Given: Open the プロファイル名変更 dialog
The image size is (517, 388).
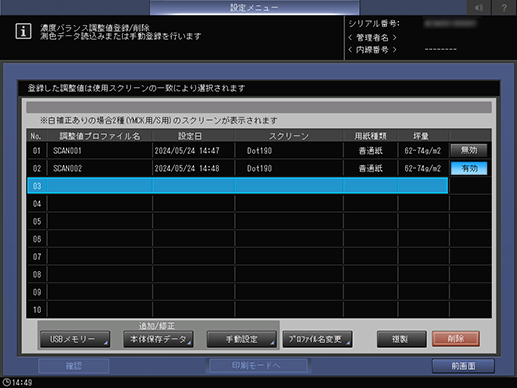Looking at the screenshot, I should [x=317, y=339].
